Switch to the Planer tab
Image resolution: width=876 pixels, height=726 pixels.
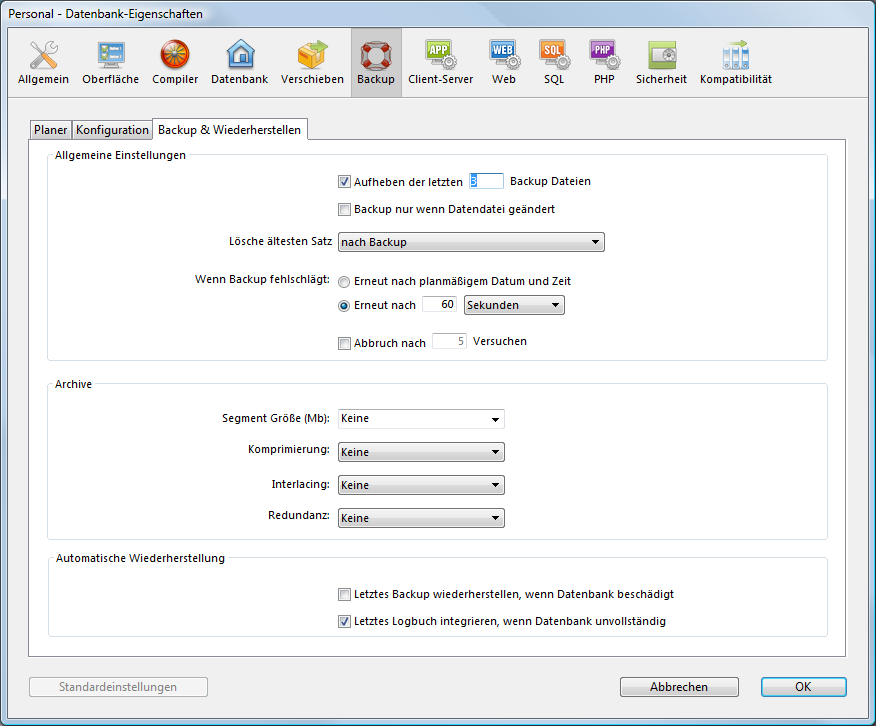pos(51,130)
